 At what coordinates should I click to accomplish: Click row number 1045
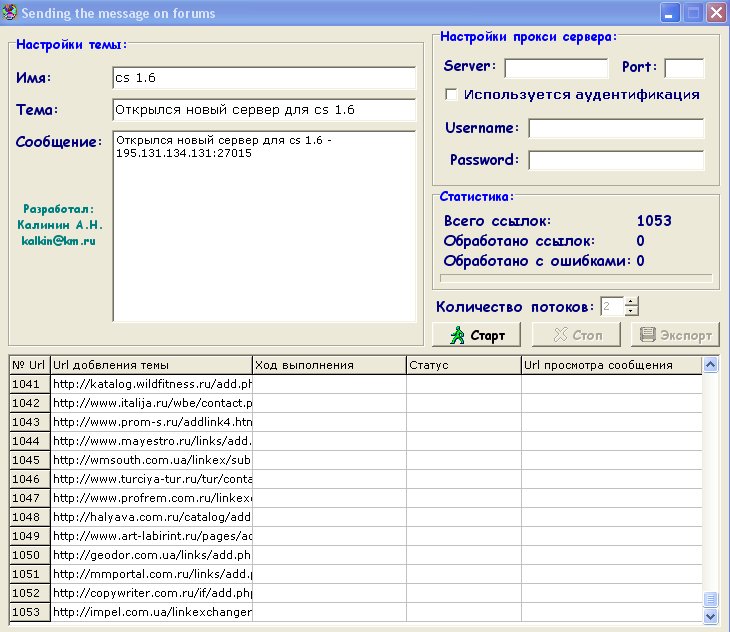[x=29, y=460]
